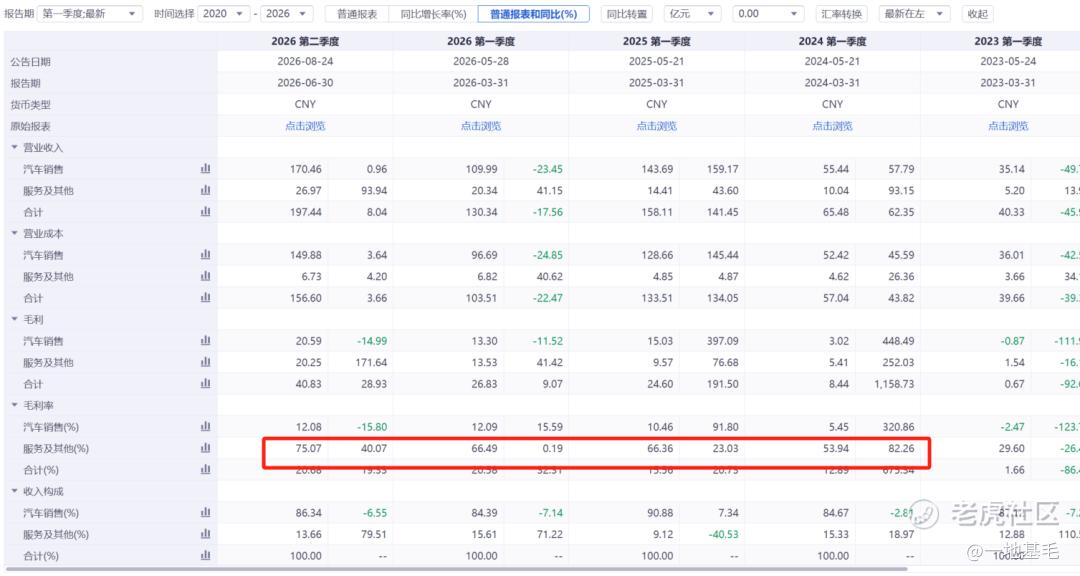Open the start year 2020 dropdown
1080x576 pixels.
tap(223, 14)
